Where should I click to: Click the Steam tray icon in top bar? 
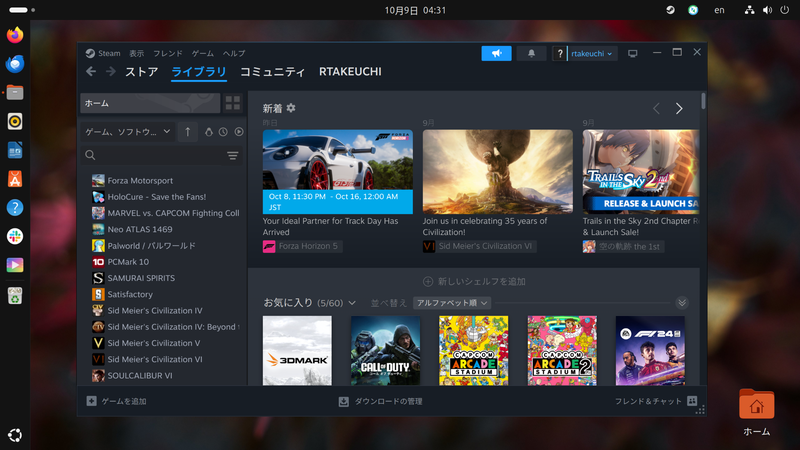pos(670,10)
